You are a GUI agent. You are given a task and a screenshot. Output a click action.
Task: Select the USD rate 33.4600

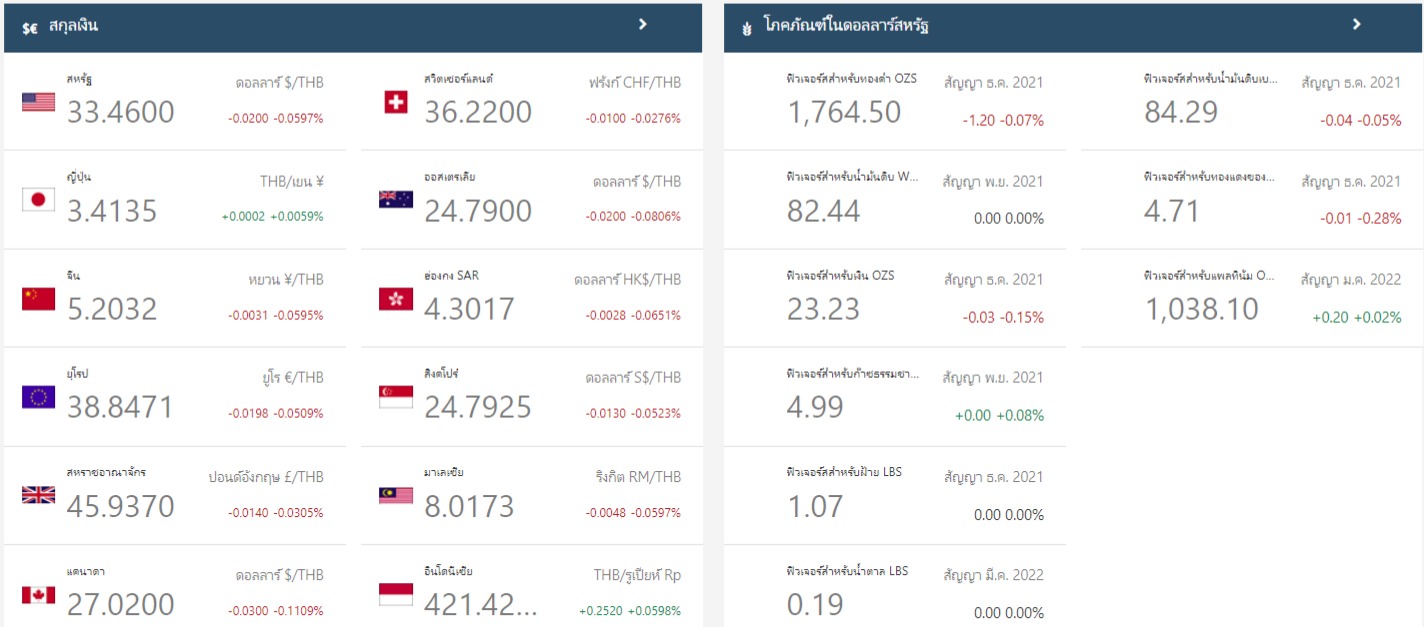coord(121,112)
